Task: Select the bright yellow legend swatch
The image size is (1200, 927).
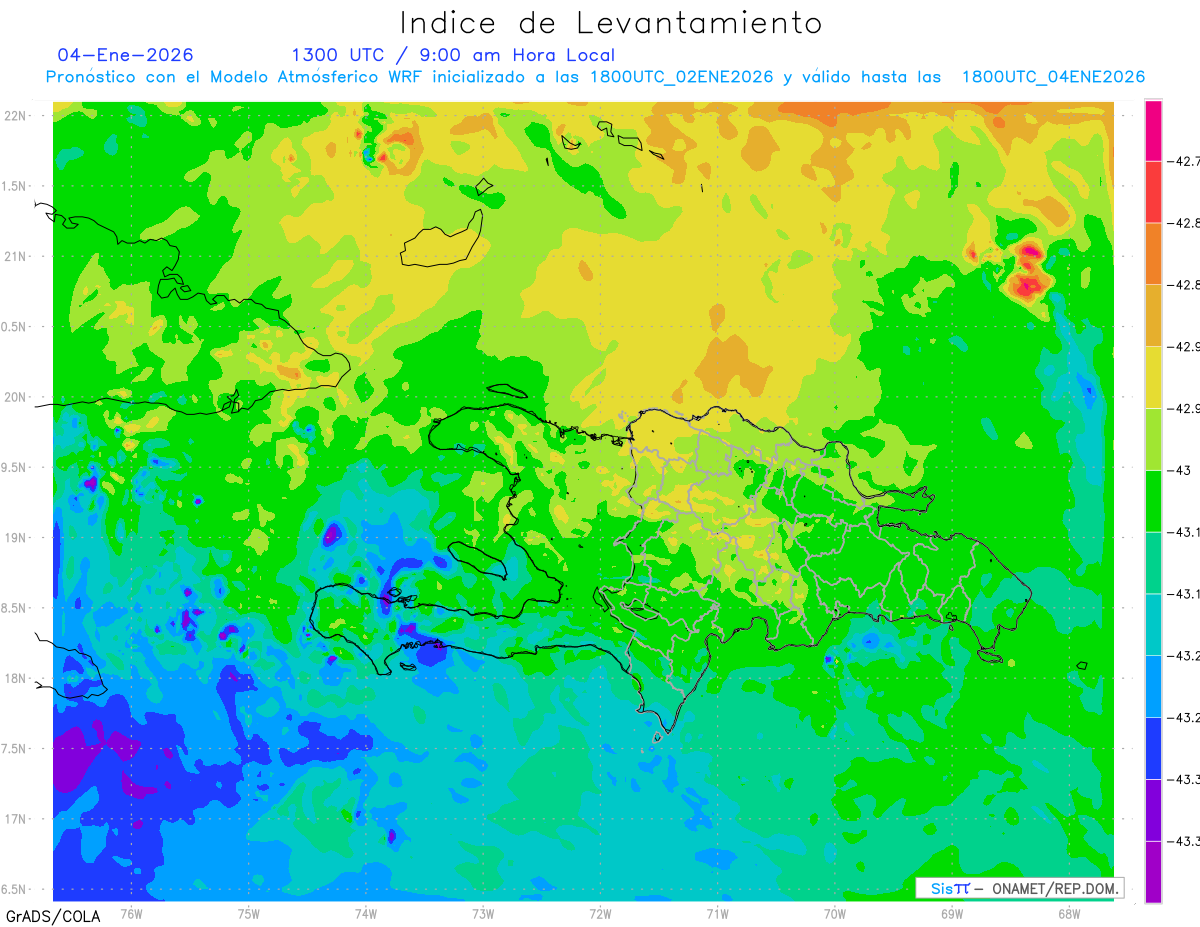Action: [x=1153, y=377]
